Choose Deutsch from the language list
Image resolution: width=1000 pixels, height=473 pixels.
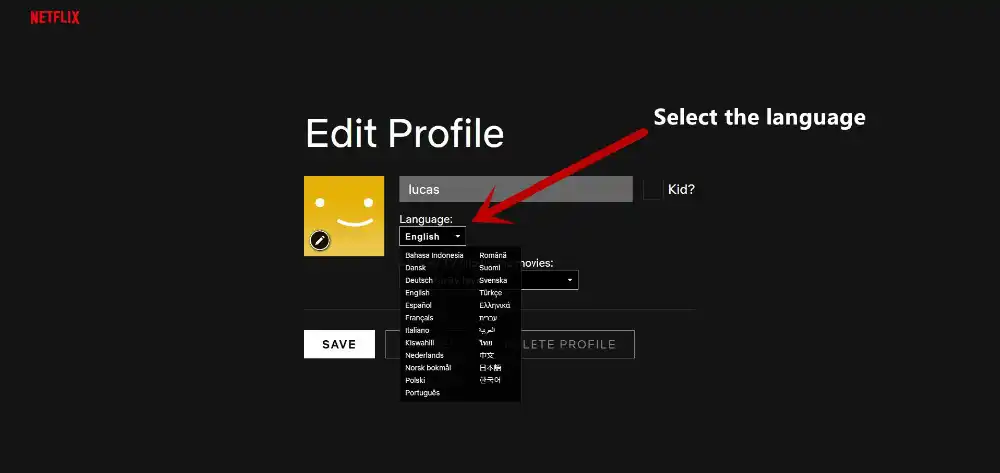click(419, 280)
